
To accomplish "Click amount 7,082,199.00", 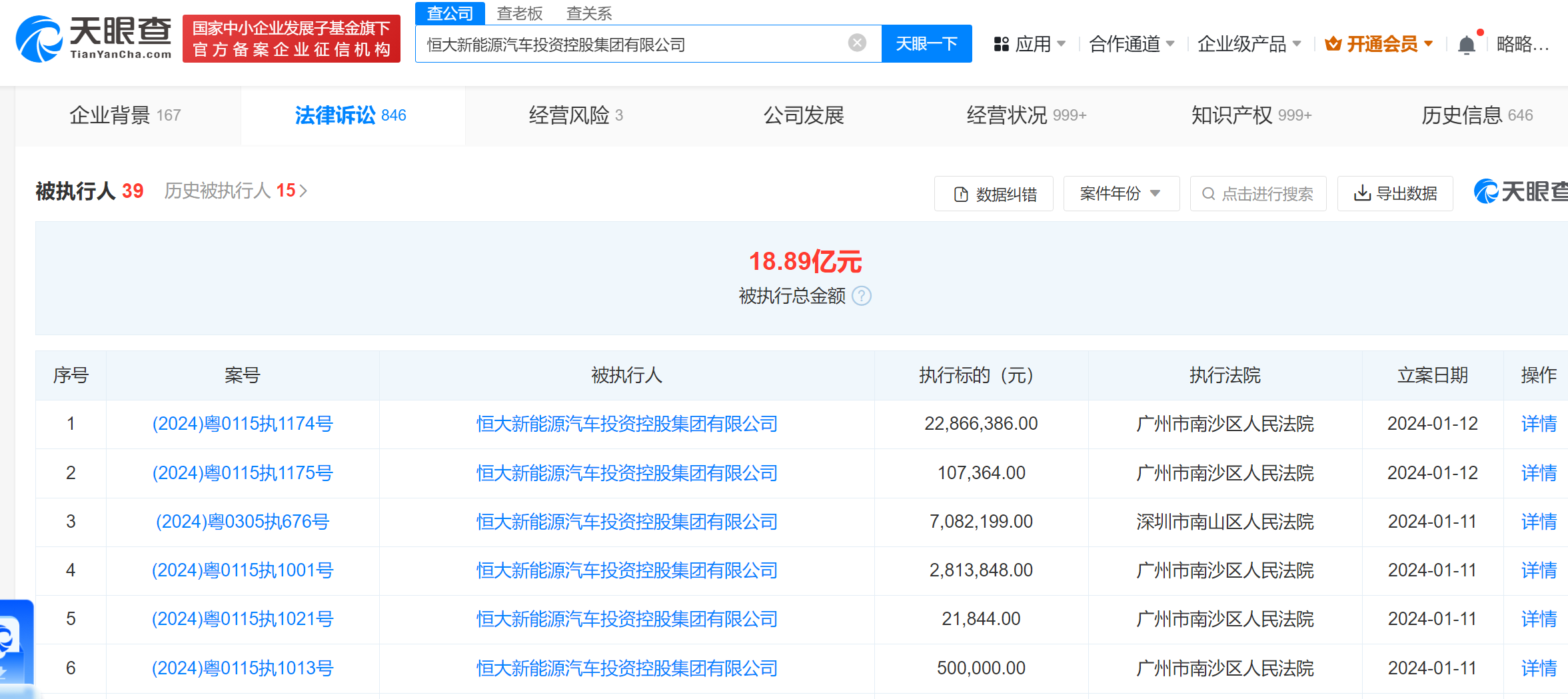I will (981, 522).
